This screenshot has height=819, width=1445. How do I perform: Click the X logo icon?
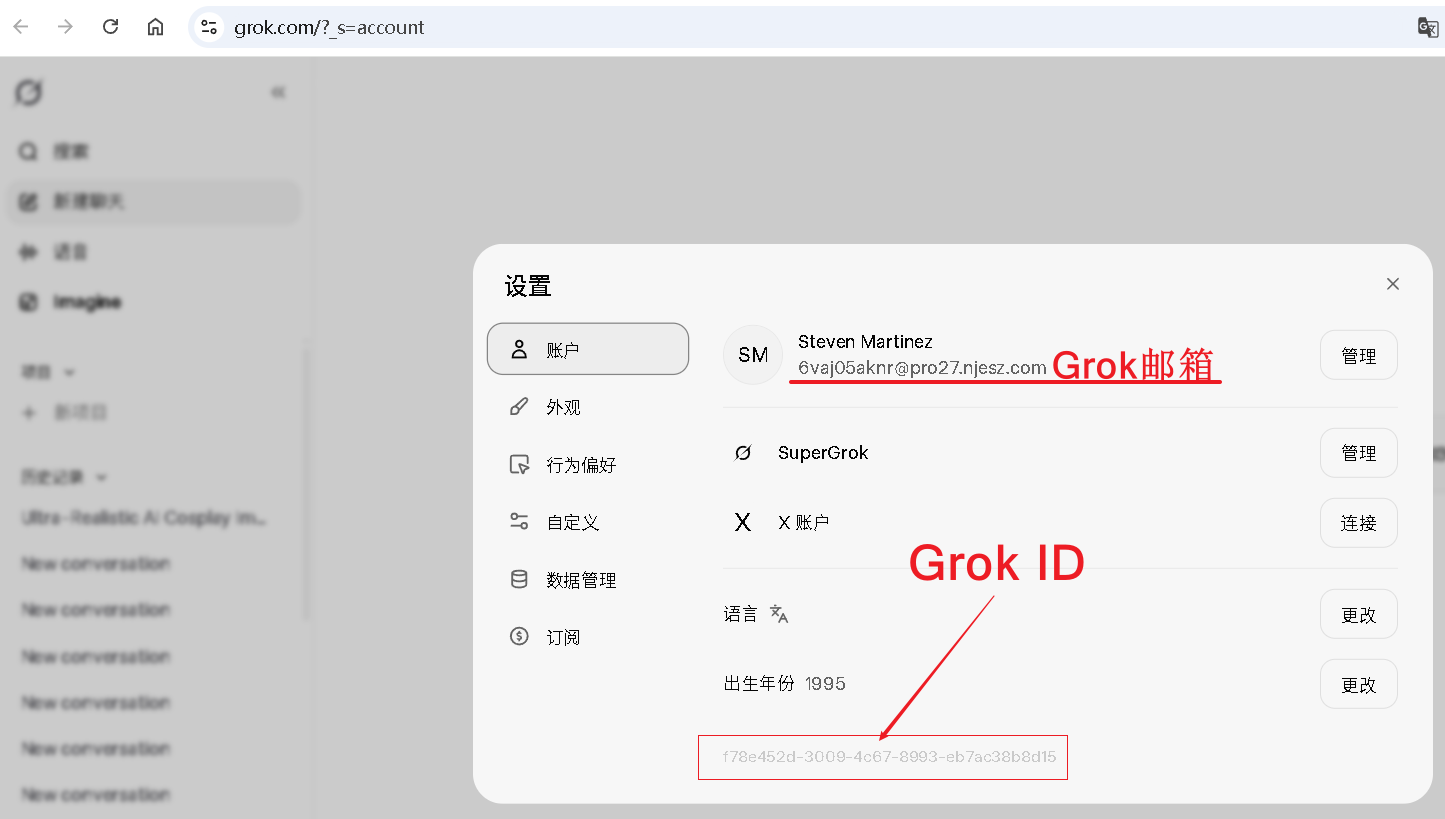tap(742, 522)
